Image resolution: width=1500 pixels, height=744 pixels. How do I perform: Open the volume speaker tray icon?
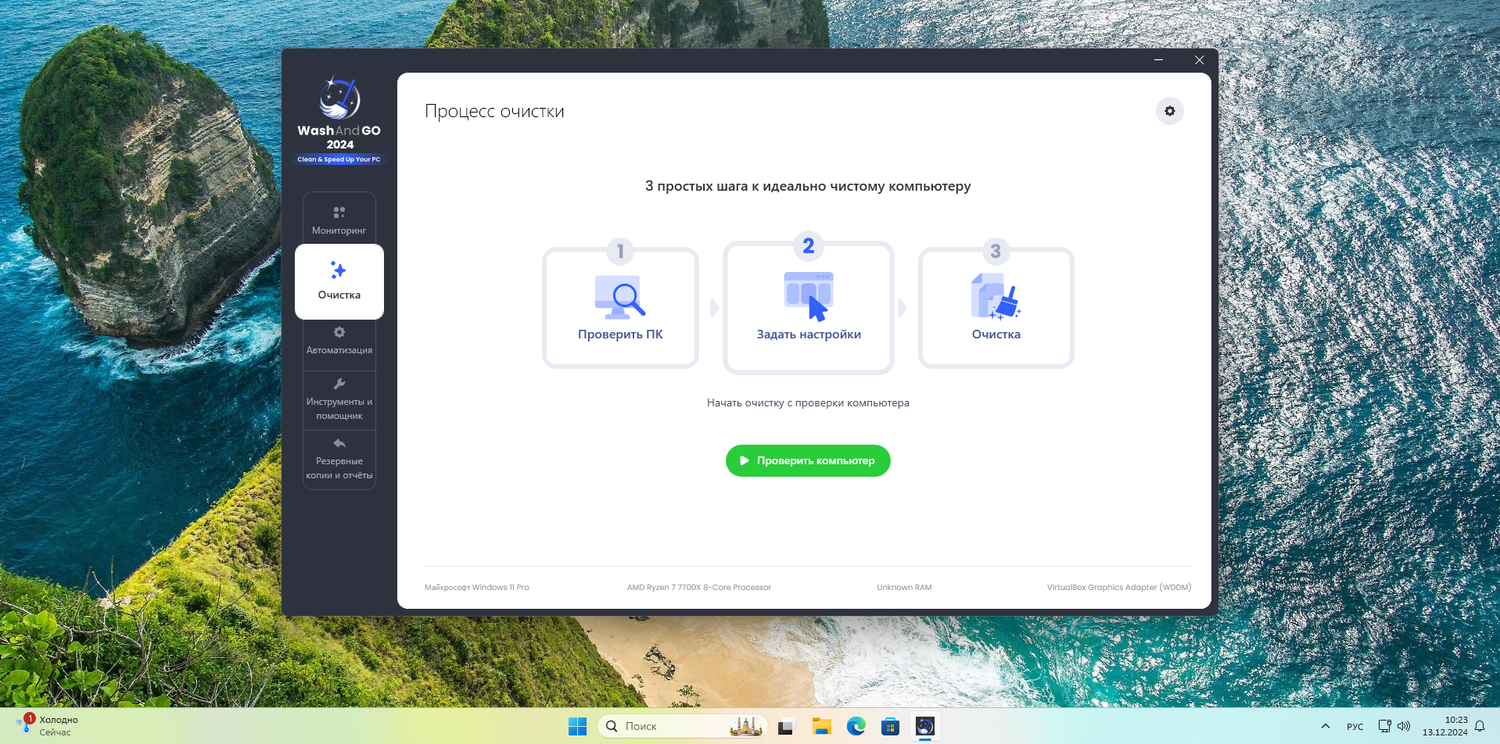pos(1404,726)
